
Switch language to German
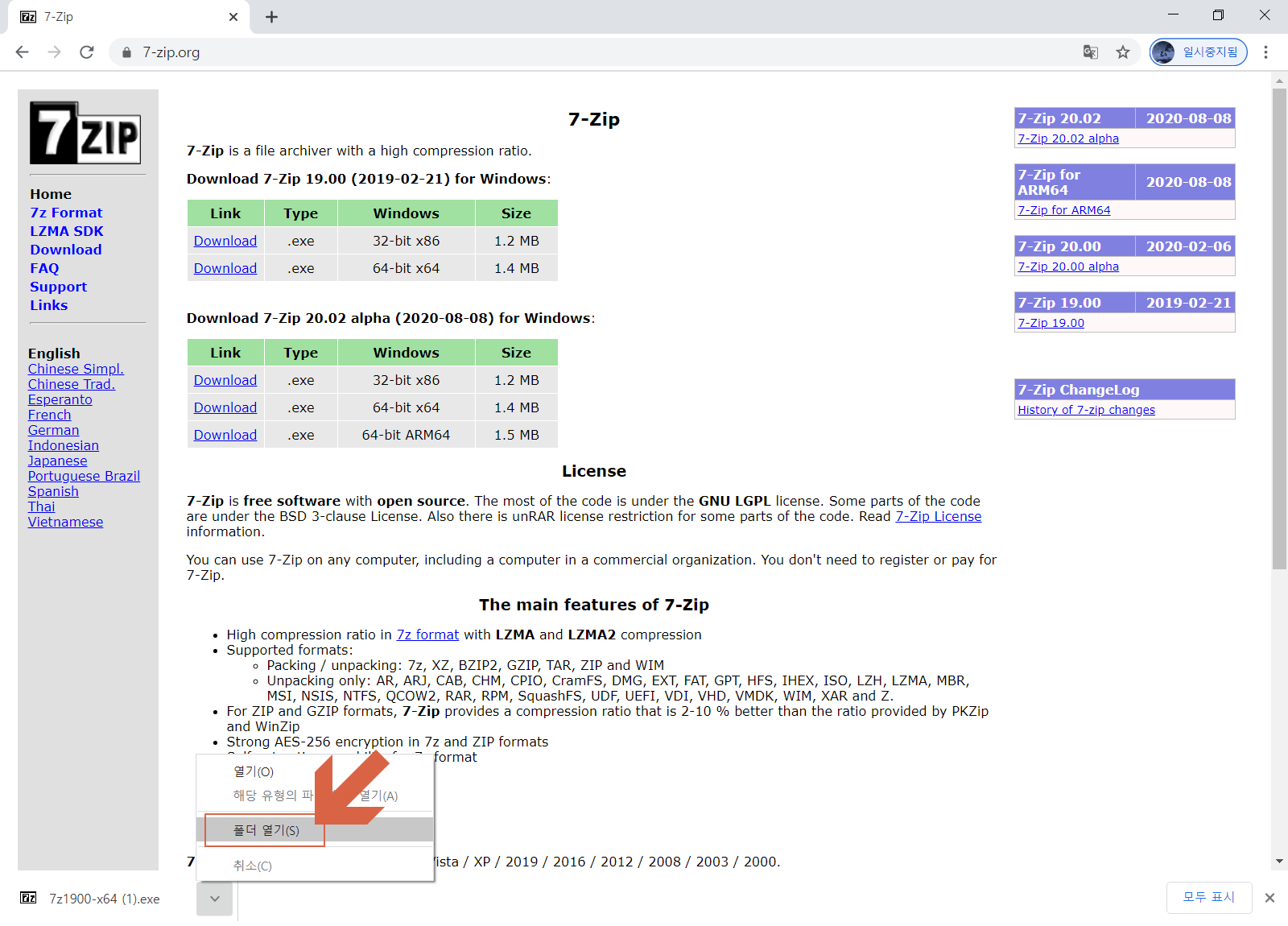(53, 430)
